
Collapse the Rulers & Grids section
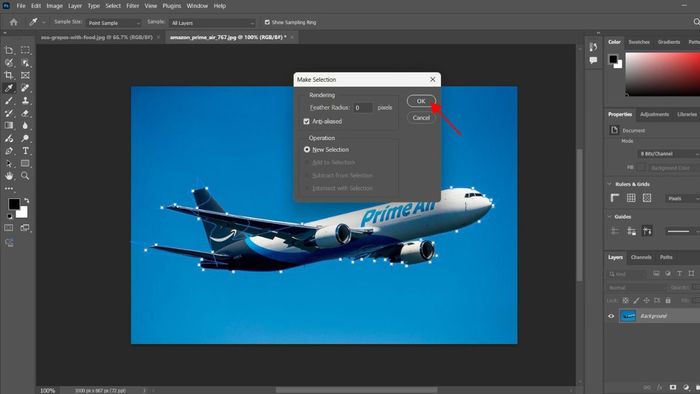click(609, 184)
